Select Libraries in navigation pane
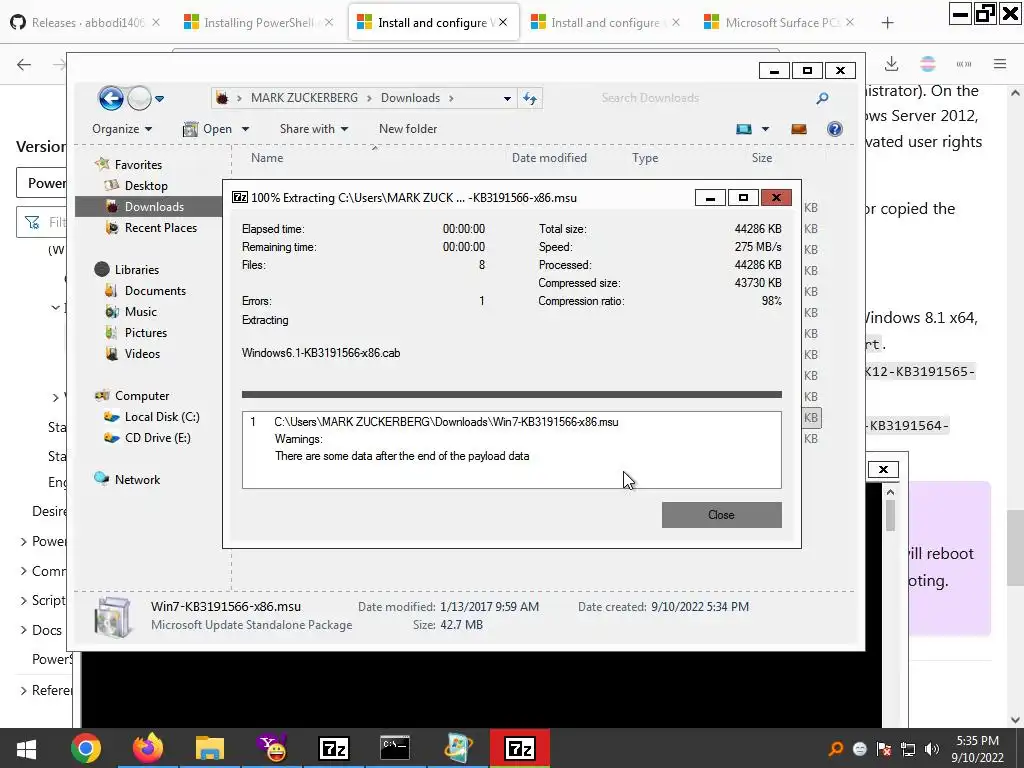Image resolution: width=1024 pixels, height=768 pixels. (136, 269)
